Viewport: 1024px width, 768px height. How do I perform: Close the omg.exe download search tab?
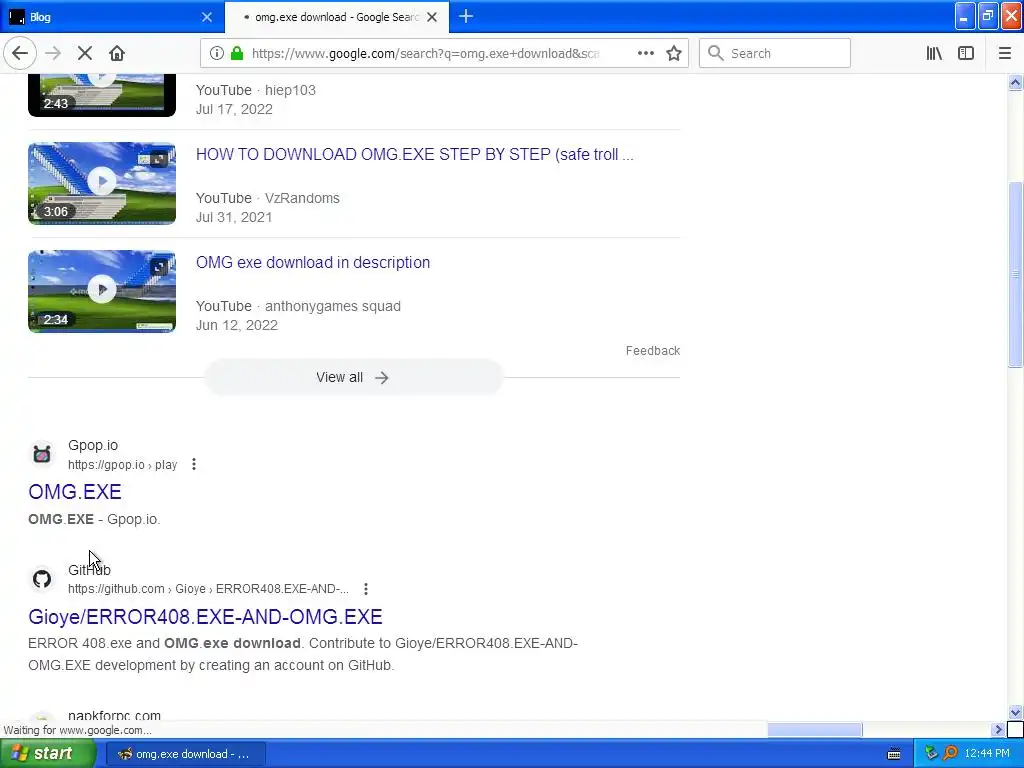pos(432,17)
